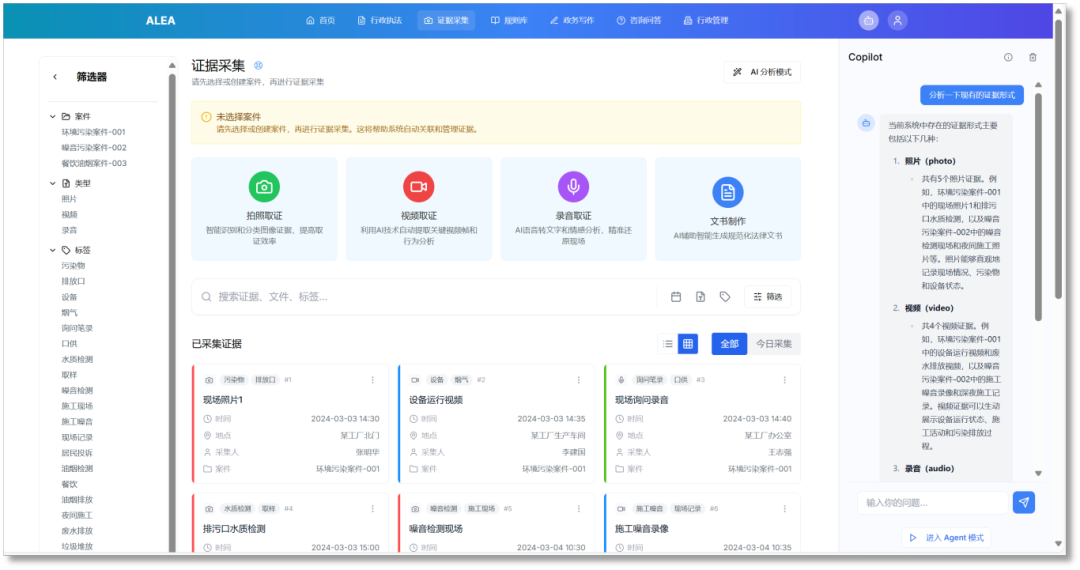Click the tag filter icon in search bar
1080x570 pixels.
[x=725, y=297]
